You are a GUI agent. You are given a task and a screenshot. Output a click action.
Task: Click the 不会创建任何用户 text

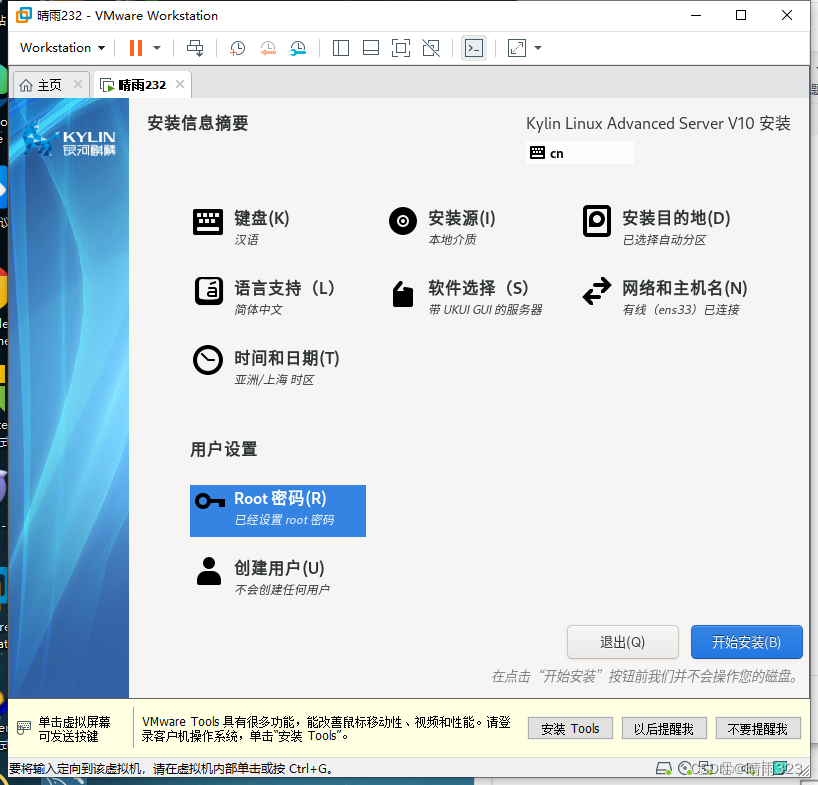click(282, 589)
